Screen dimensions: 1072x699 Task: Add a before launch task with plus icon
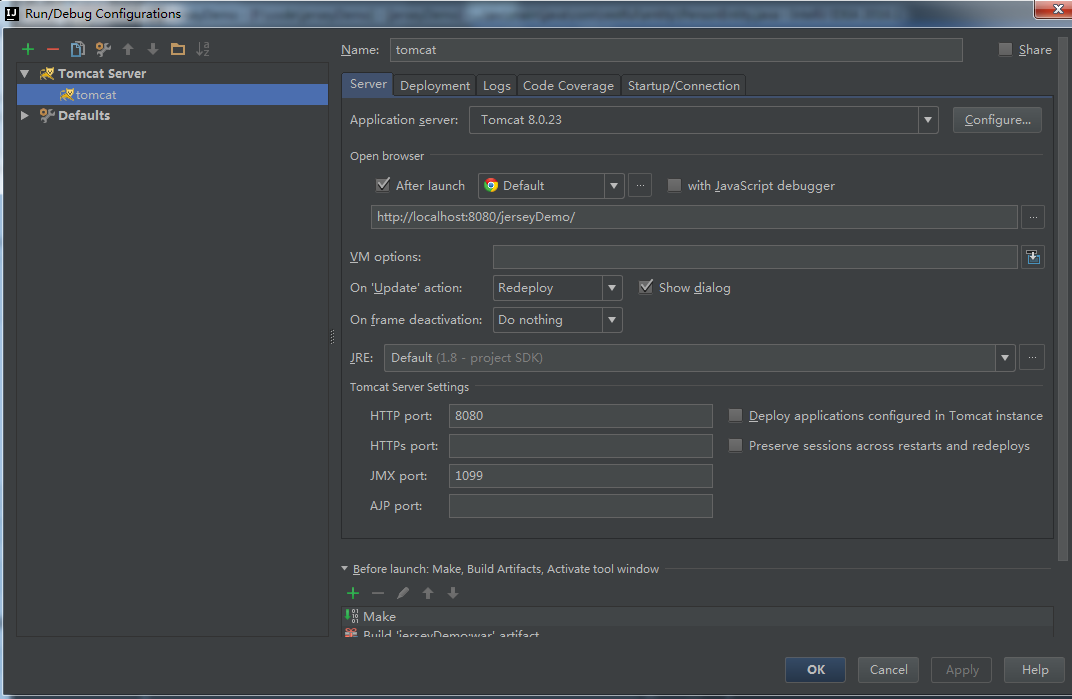click(353, 593)
